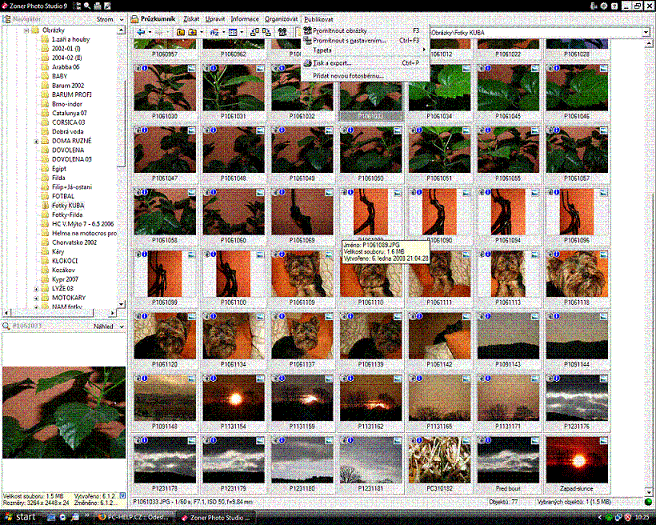Click the print icon beside Tisk a export
Screen dimensions: 656x525
pyautogui.click(x=306, y=62)
